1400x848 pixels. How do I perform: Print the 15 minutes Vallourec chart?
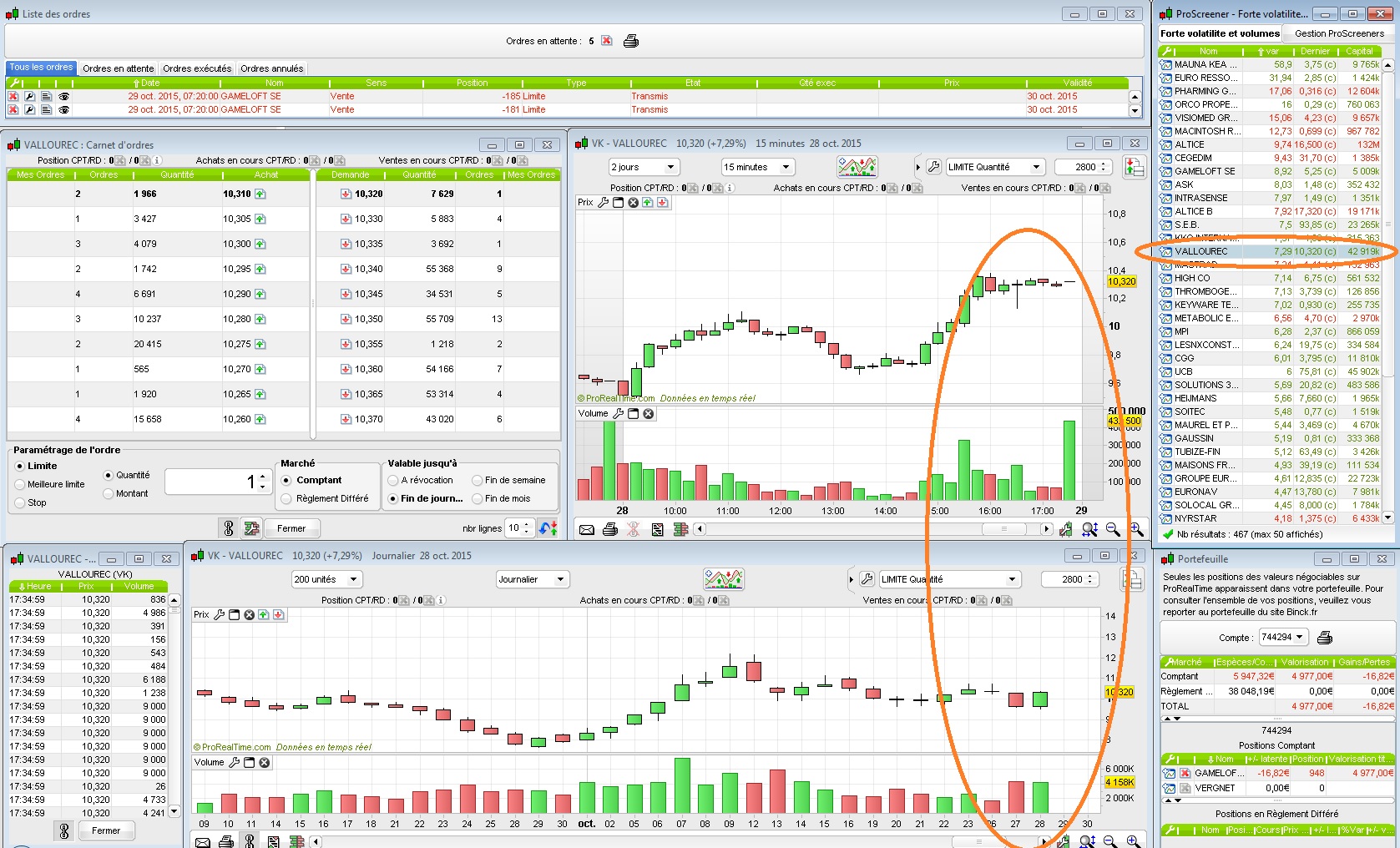(610, 529)
